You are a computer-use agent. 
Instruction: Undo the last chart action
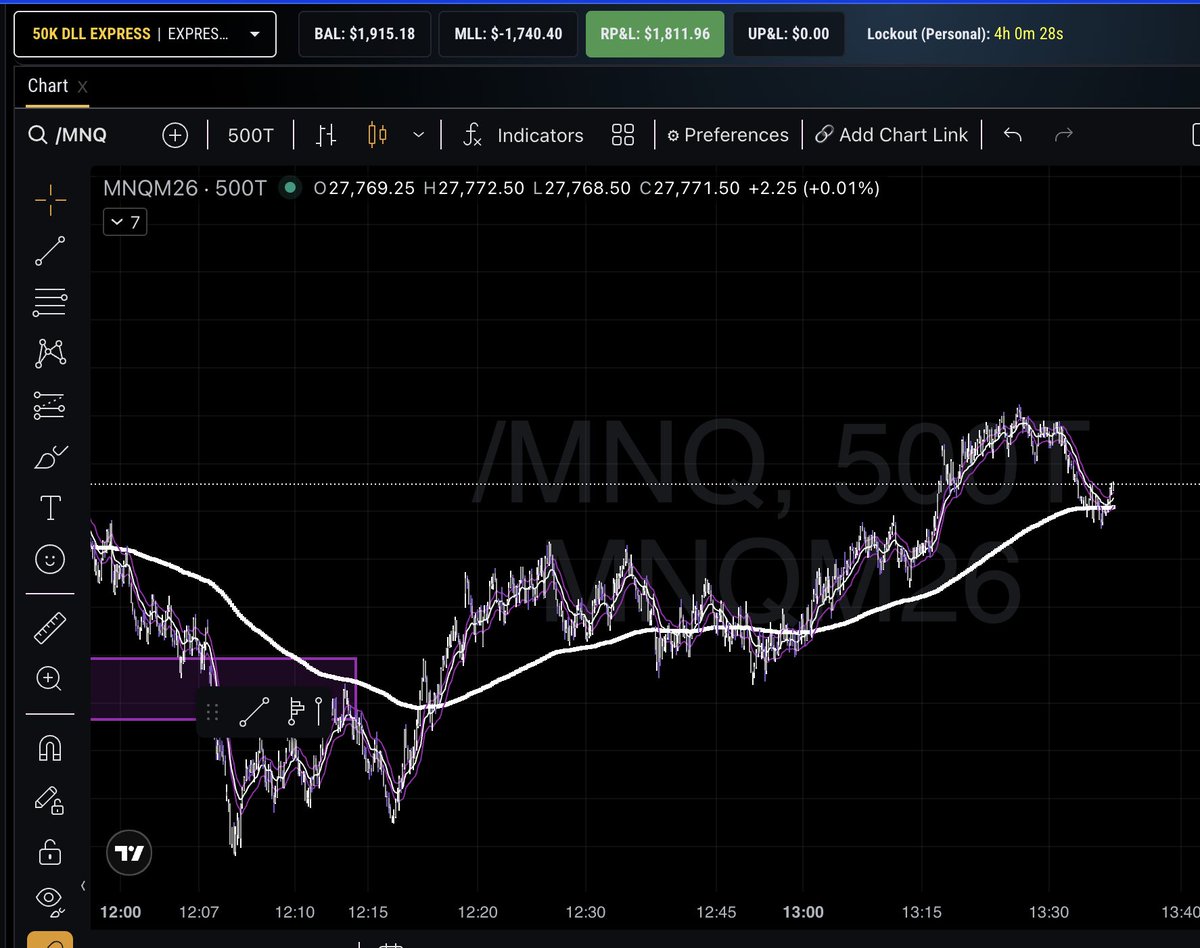[x=1012, y=135]
